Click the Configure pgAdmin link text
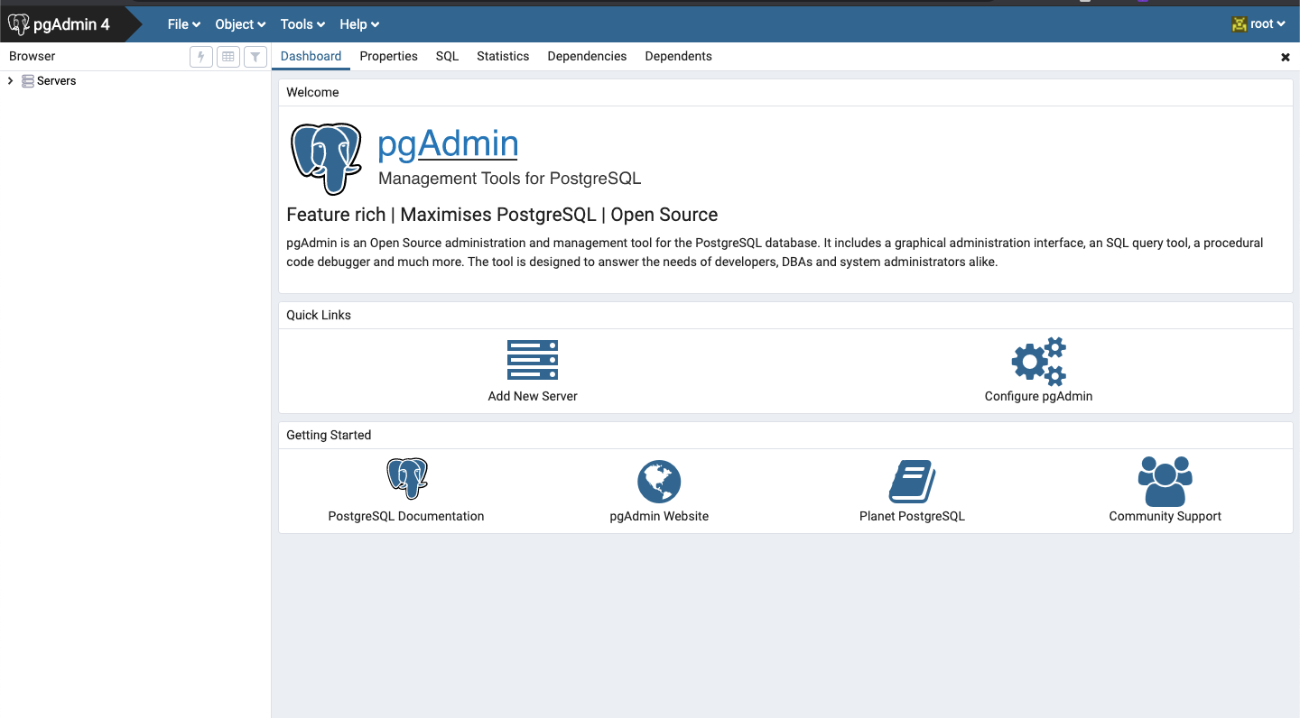1300x718 pixels. point(1039,396)
